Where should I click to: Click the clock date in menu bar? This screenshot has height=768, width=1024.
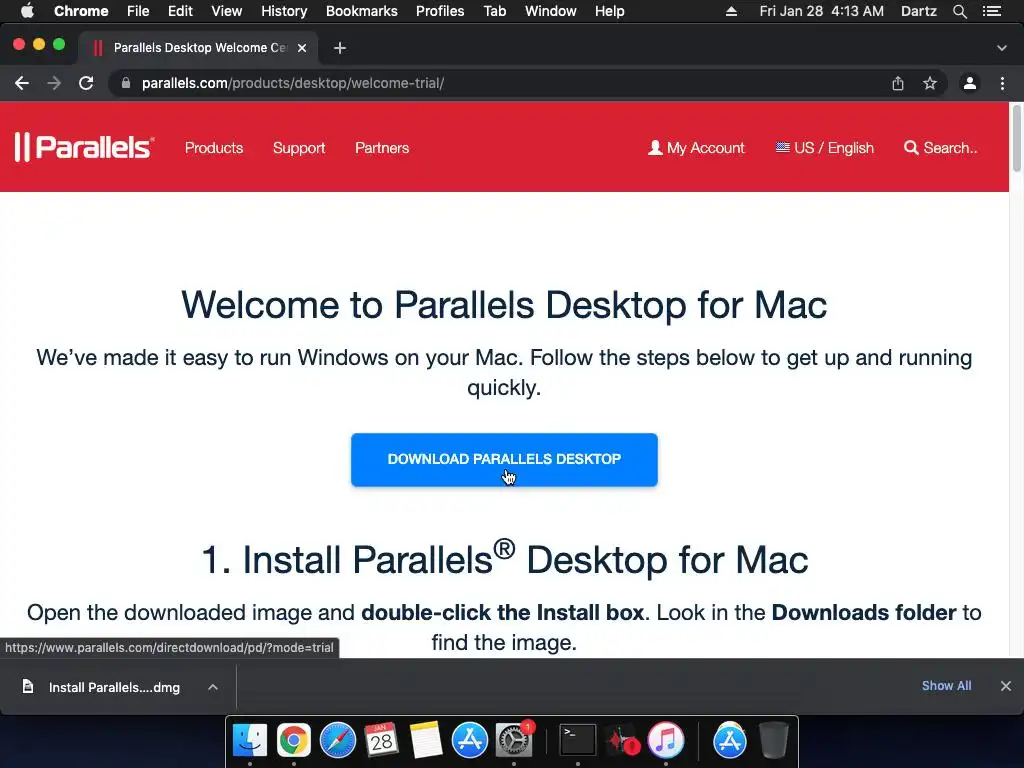click(x=822, y=11)
